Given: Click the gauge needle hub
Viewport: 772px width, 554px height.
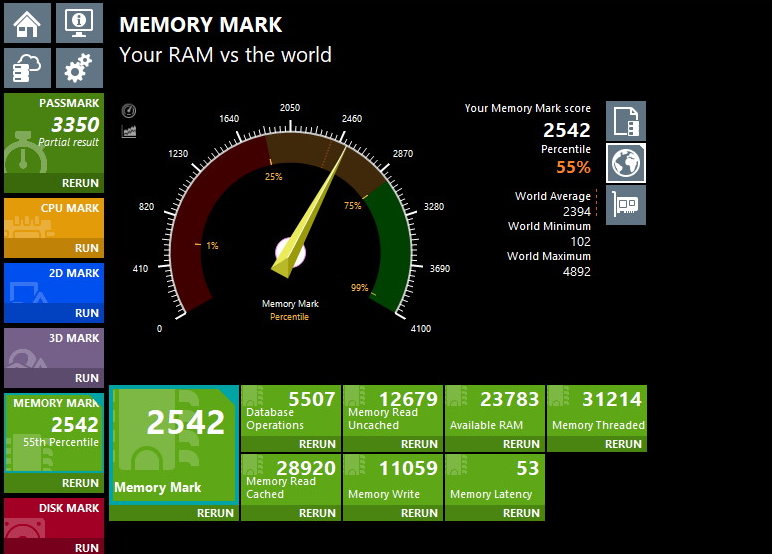Looking at the screenshot, I should pyautogui.click(x=290, y=254).
